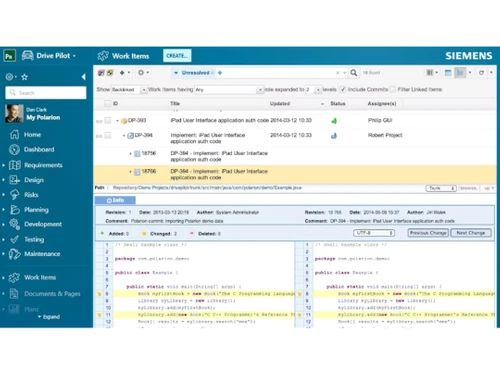Viewport: 500px width, 375px height.
Task: Open the Drive Pilot project dropdown
Action: (49, 56)
